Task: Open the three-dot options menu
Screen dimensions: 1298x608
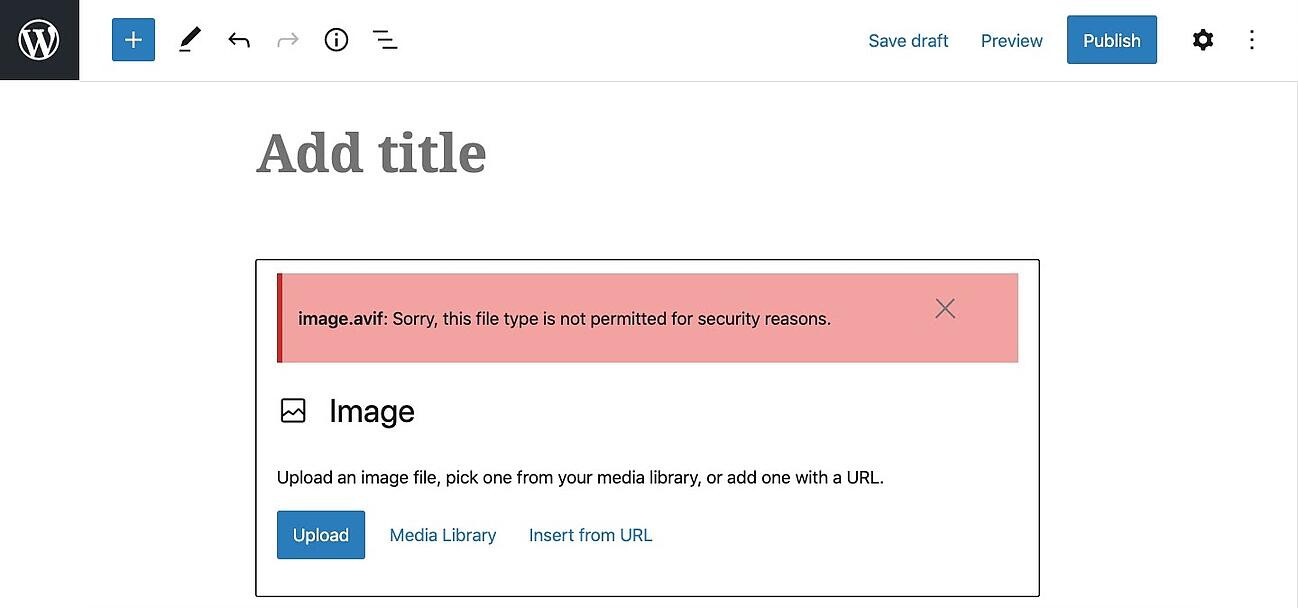Action: coord(1252,40)
